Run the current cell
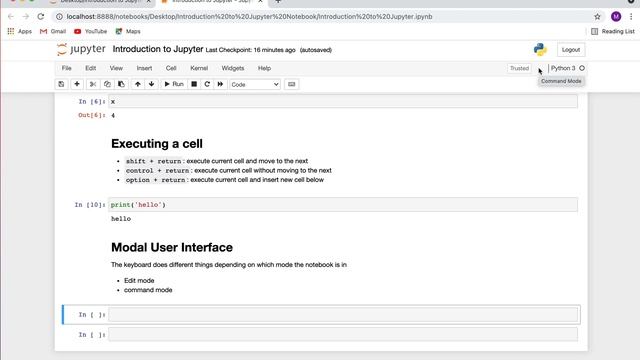 (x=174, y=84)
